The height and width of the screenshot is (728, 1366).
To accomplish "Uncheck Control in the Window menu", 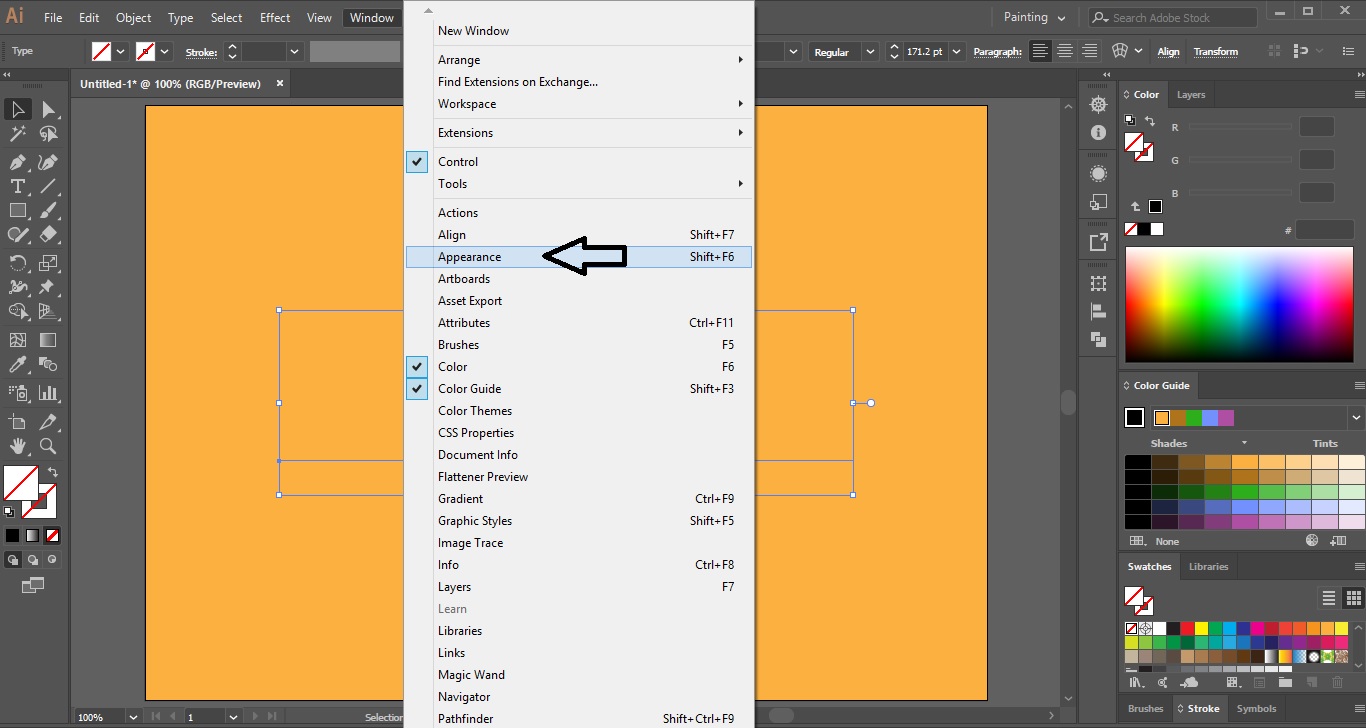I will (x=417, y=161).
